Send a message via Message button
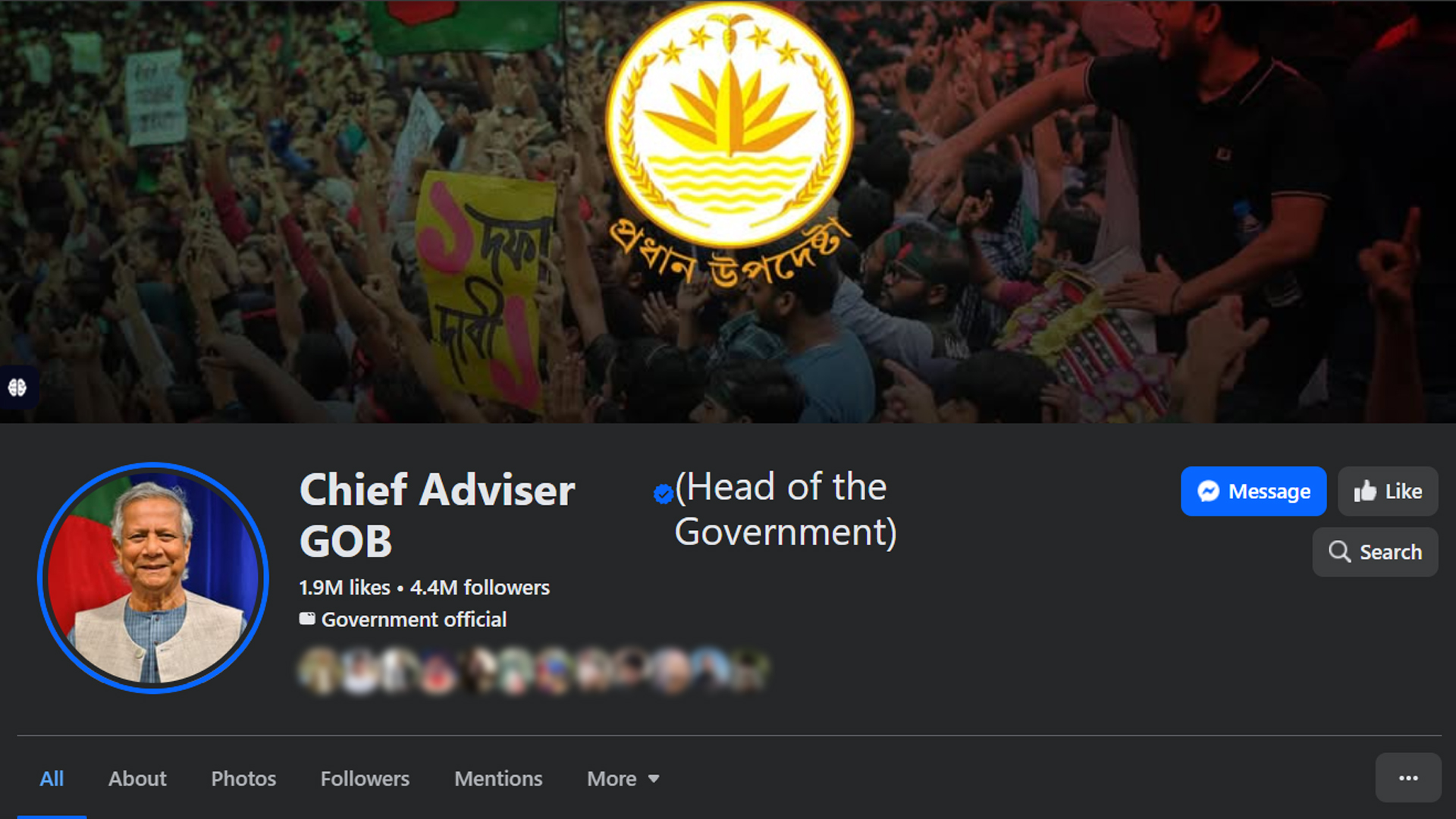The height and width of the screenshot is (819, 1456). point(1254,491)
